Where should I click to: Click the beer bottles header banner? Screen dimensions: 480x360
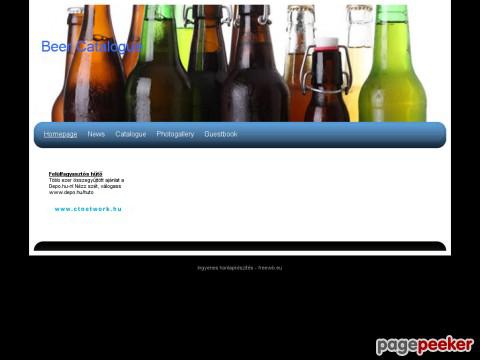tap(240, 63)
